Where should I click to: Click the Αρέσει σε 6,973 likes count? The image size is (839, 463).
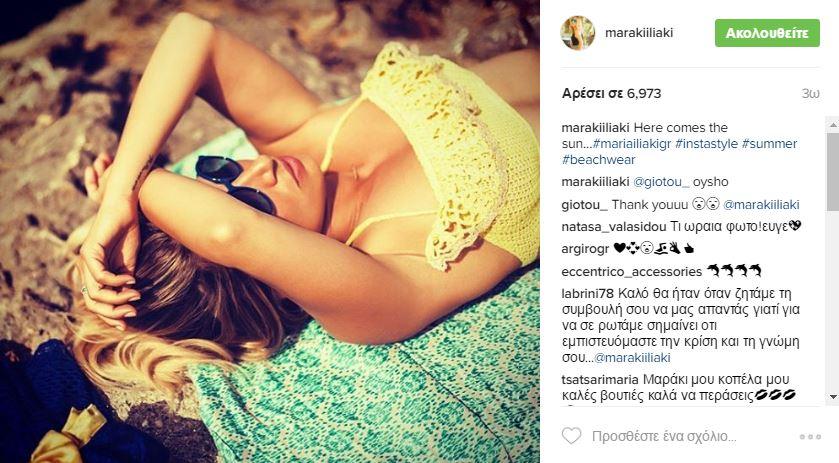point(611,94)
